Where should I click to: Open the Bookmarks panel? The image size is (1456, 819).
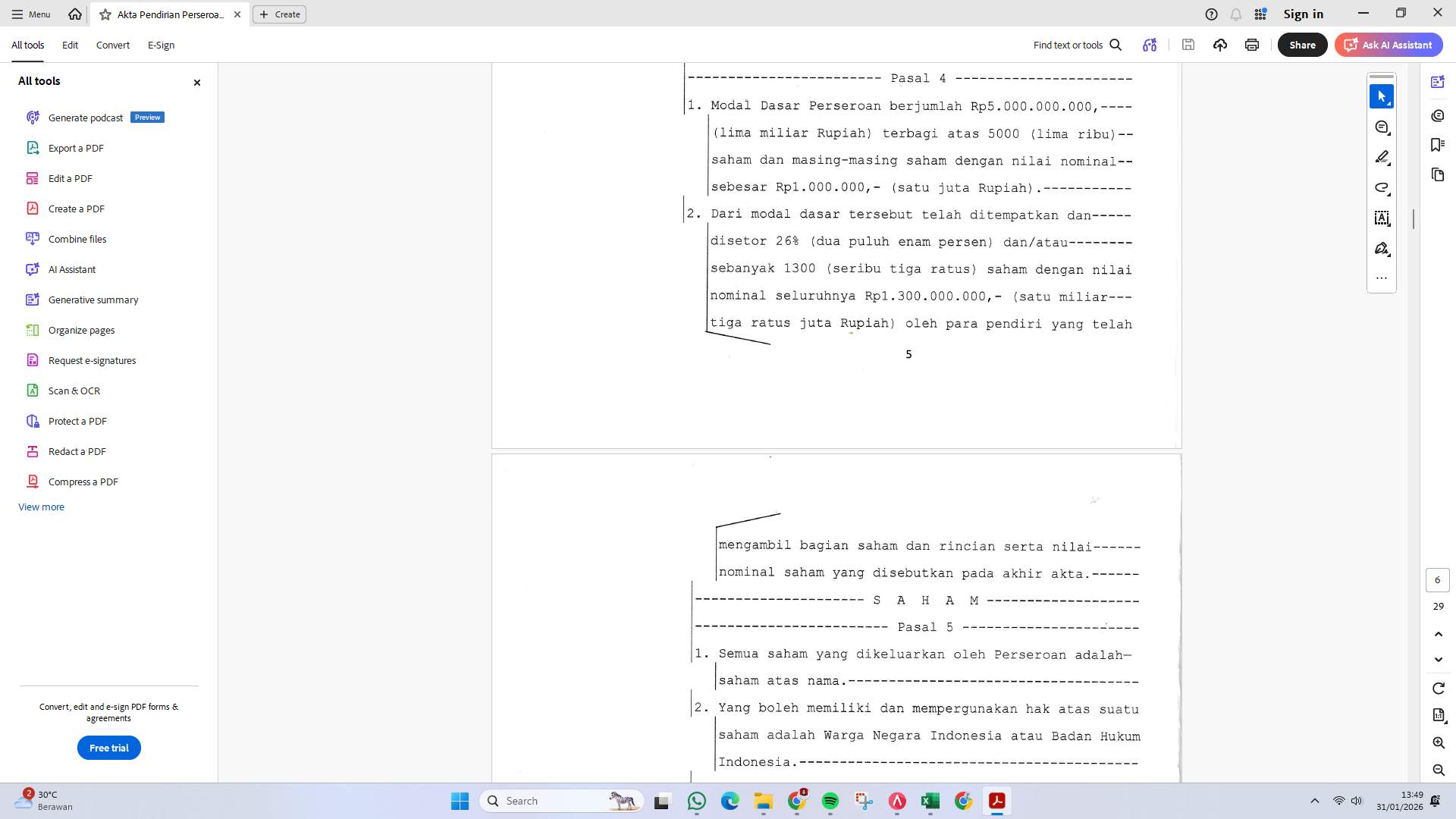click(1438, 144)
